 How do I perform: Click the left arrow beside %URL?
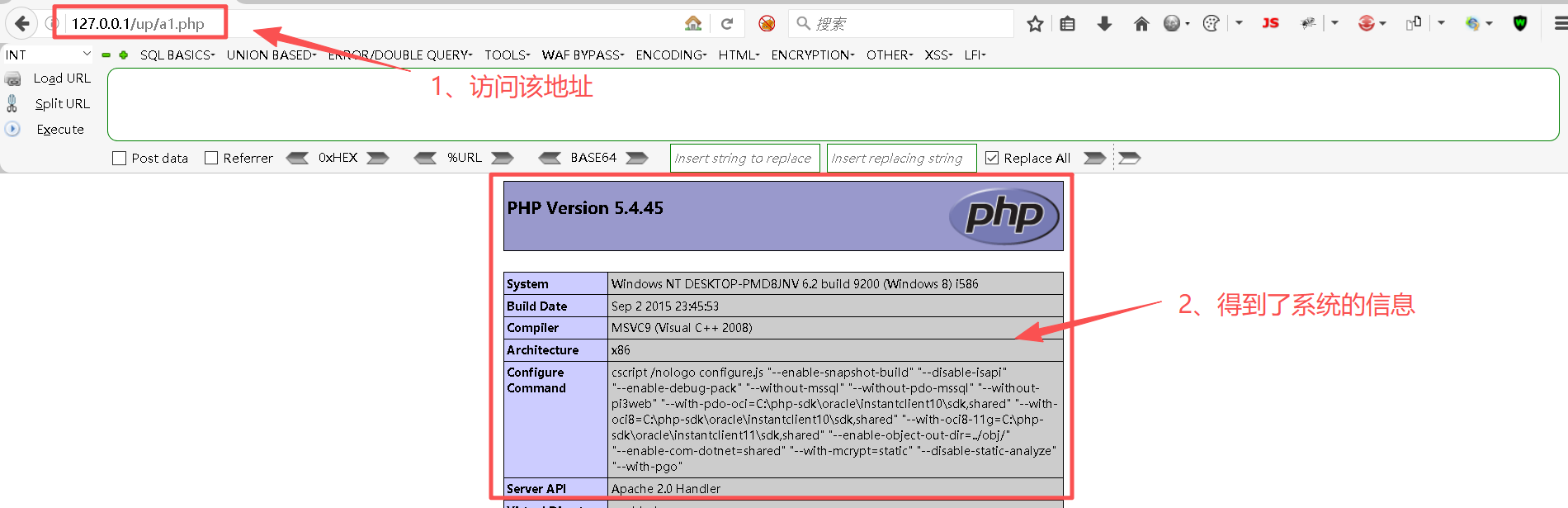pyautogui.click(x=426, y=158)
